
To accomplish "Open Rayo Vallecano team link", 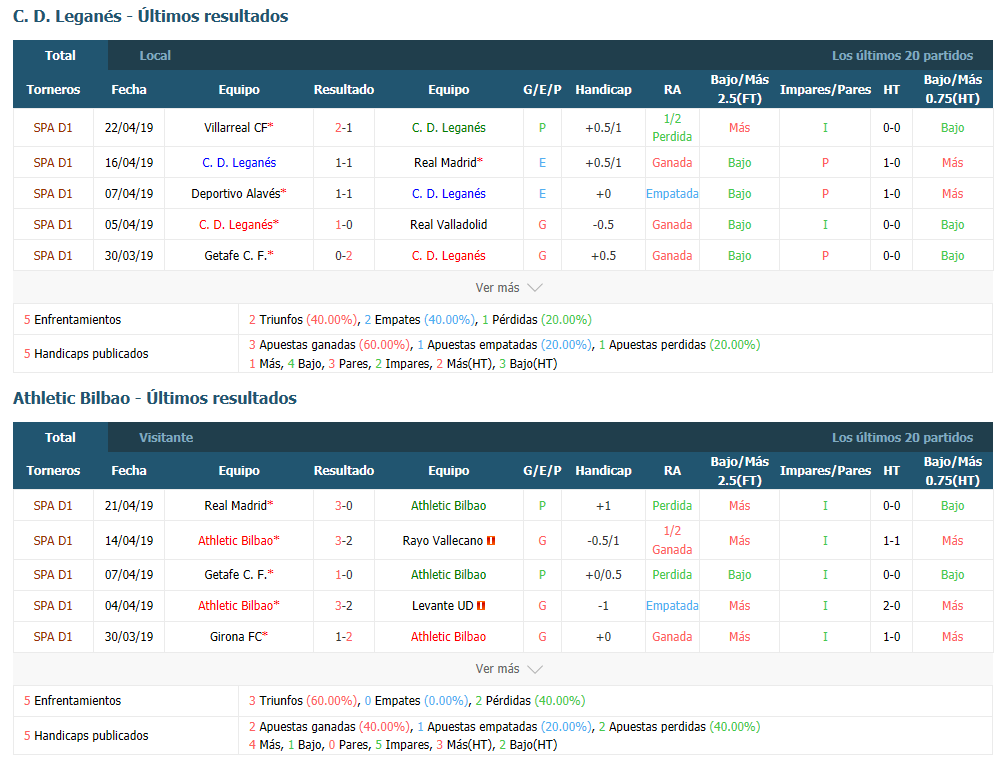I will tap(443, 541).
